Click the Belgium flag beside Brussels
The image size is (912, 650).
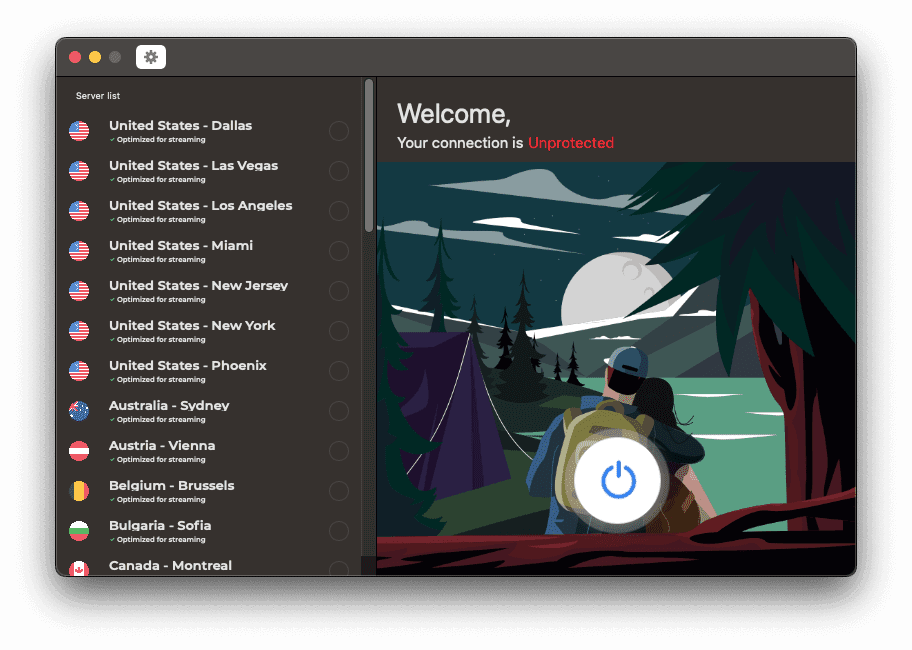coord(79,491)
